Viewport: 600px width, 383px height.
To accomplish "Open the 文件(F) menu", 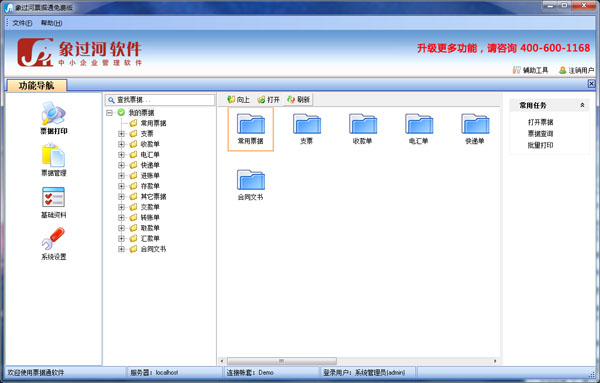I will [x=22, y=23].
